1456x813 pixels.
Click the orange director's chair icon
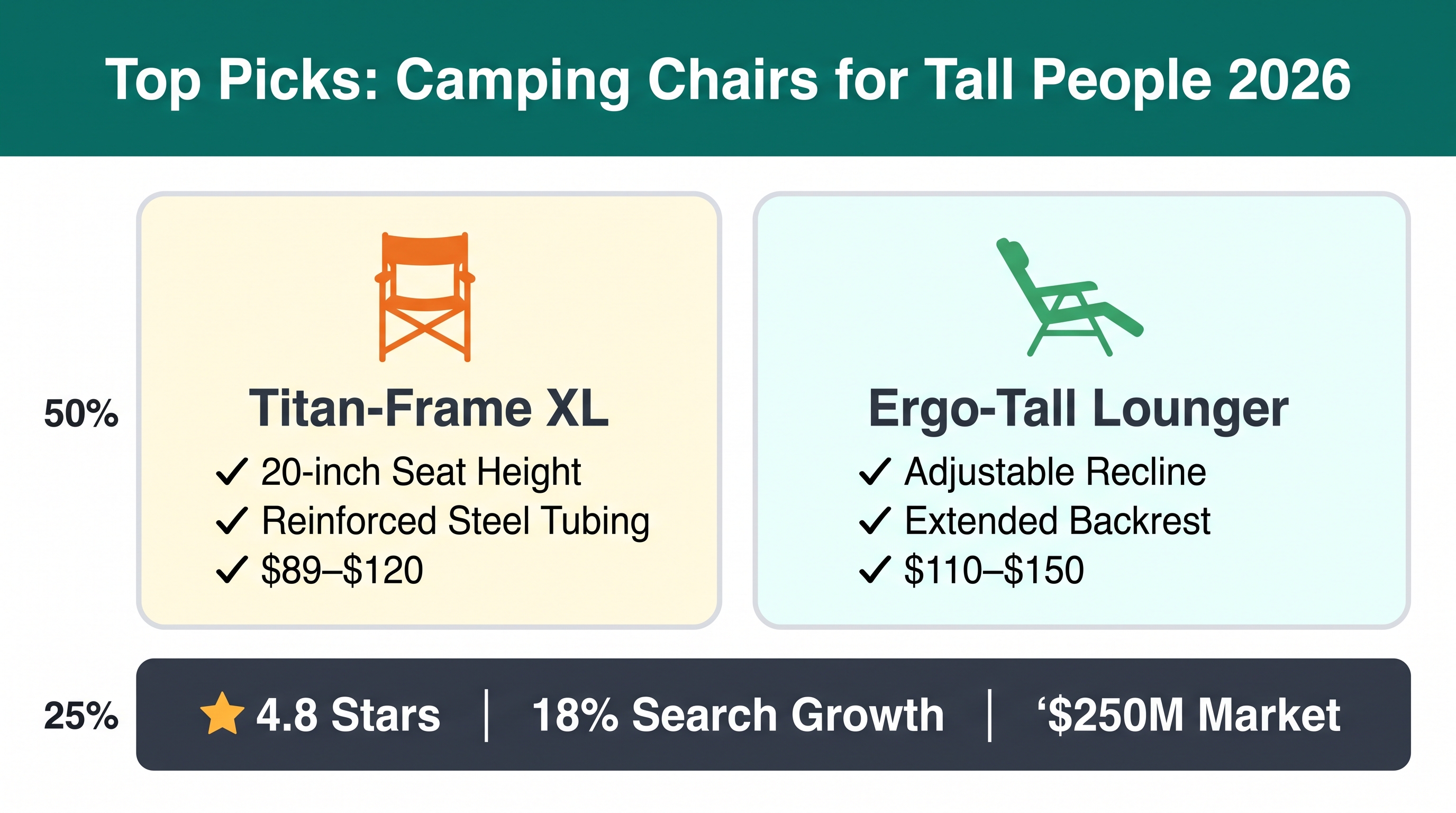[425, 297]
